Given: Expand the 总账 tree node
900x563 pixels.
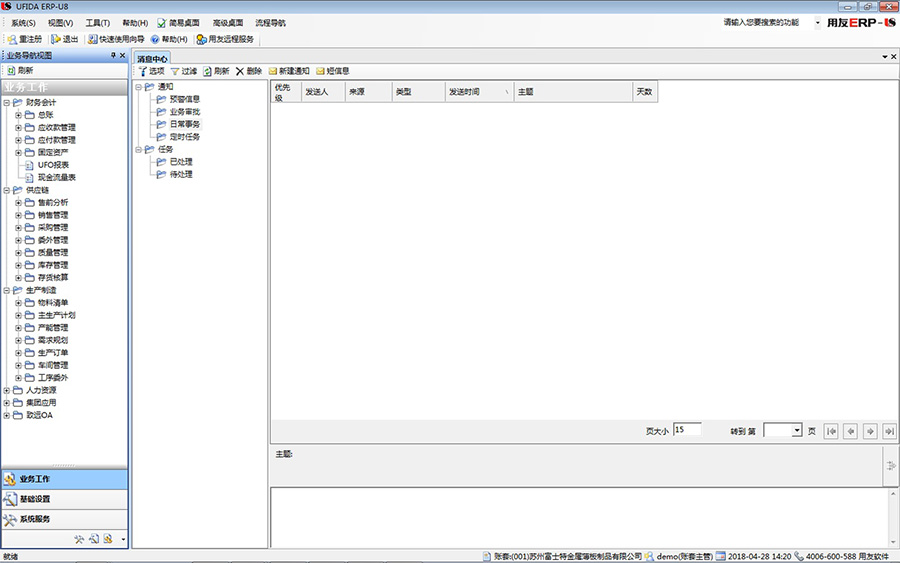Looking at the screenshot, I should 18,115.
